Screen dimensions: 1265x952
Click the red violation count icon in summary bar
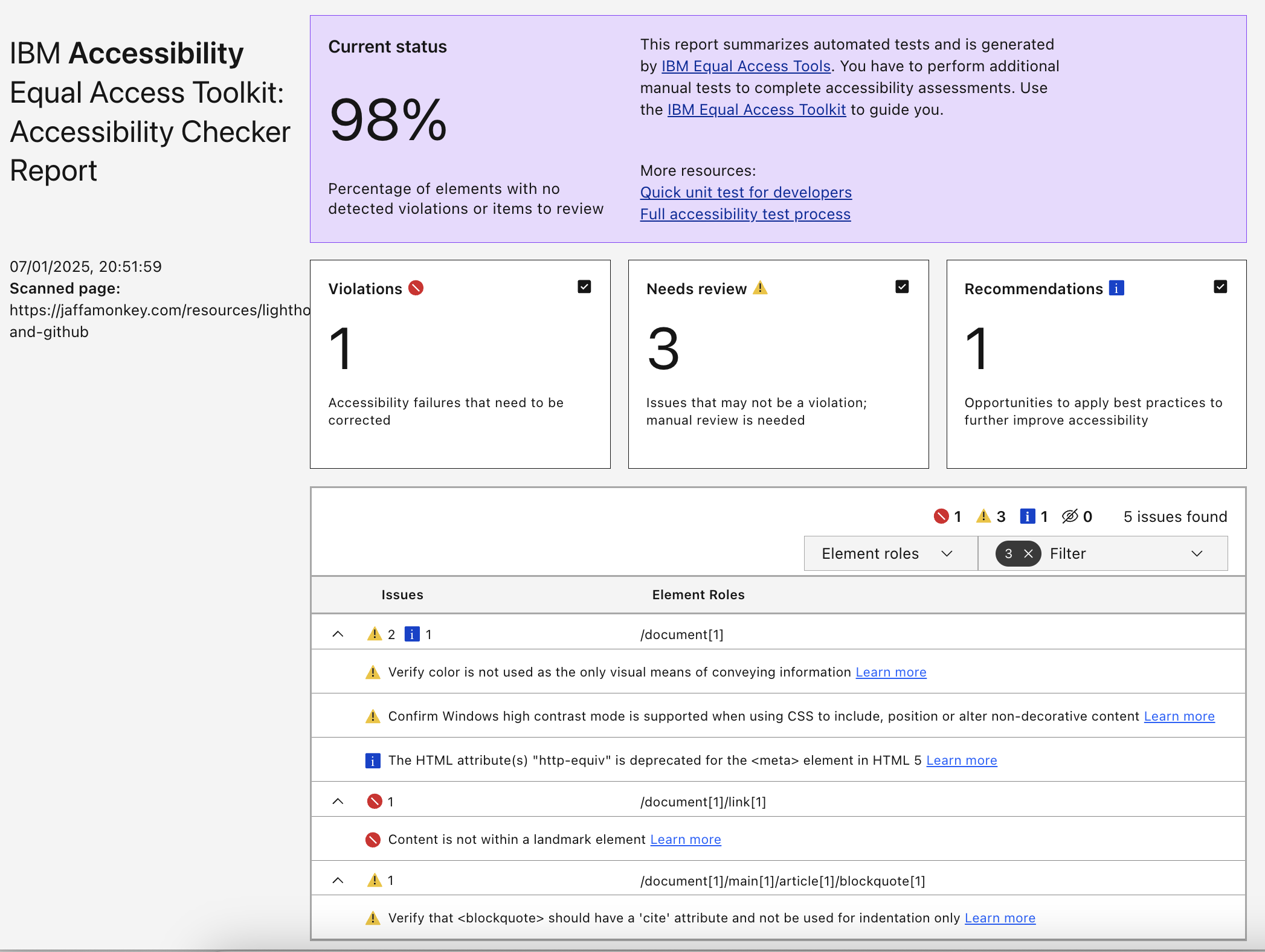[941, 516]
